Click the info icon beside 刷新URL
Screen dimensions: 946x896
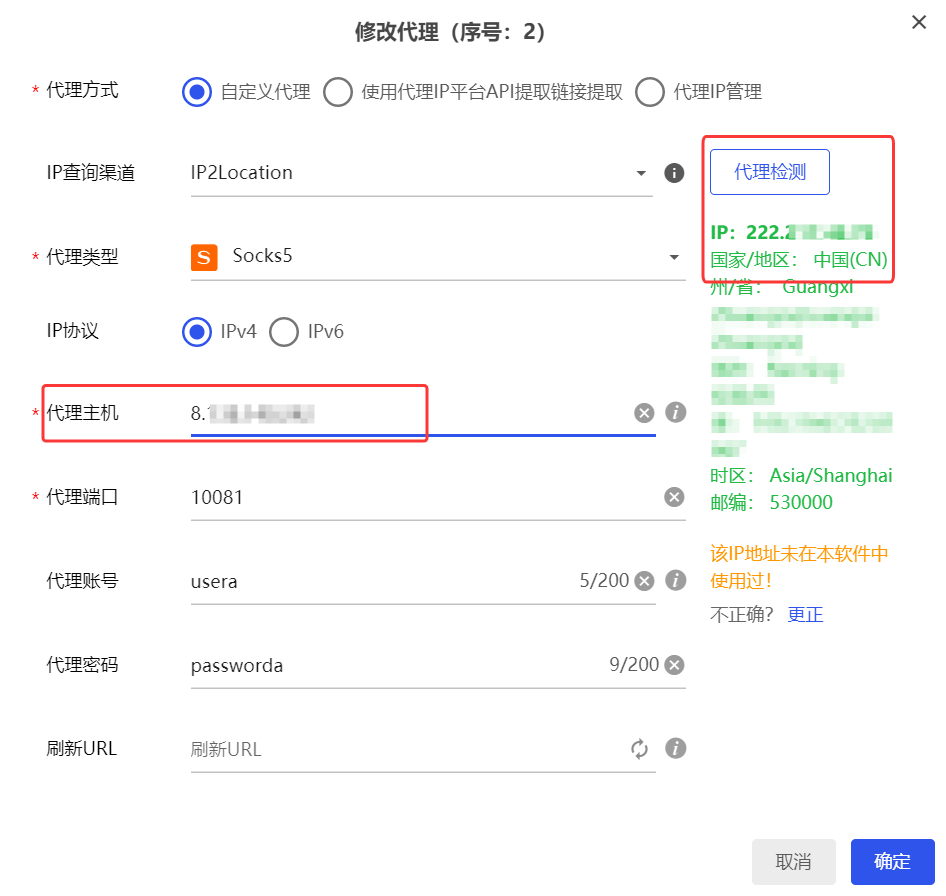point(676,748)
